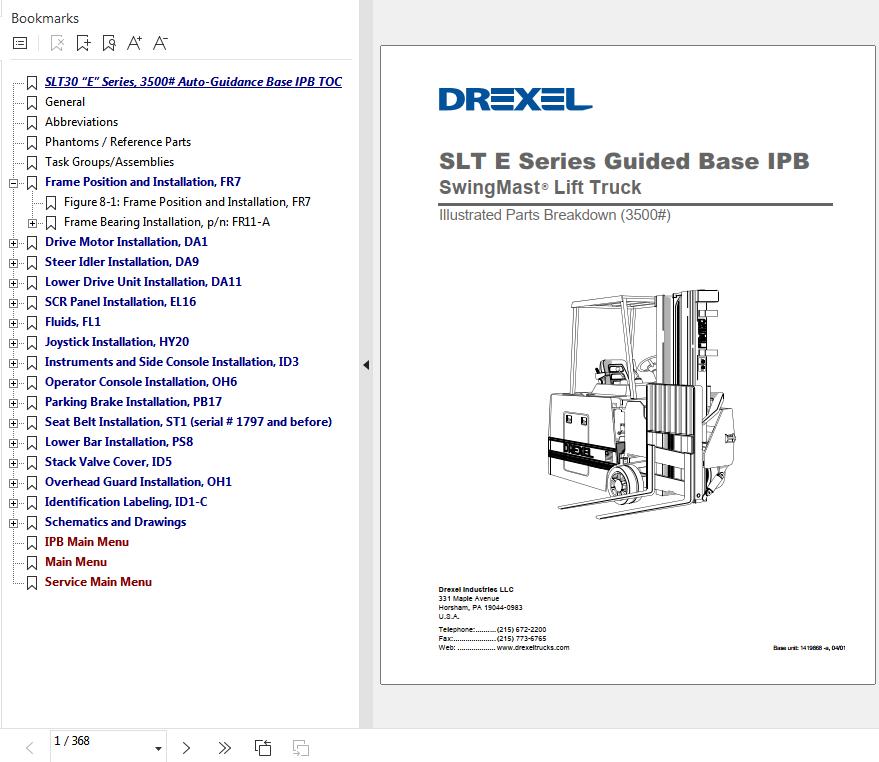Decrease bookmark text size icon
The width and height of the screenshot is (879, 762).
click(x=160, y=43)
